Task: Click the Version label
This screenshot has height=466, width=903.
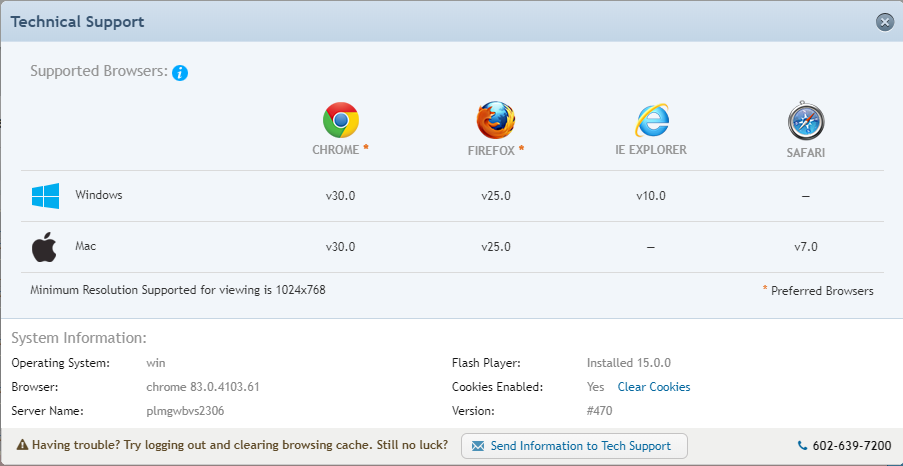Action: [x=473, y=411]
